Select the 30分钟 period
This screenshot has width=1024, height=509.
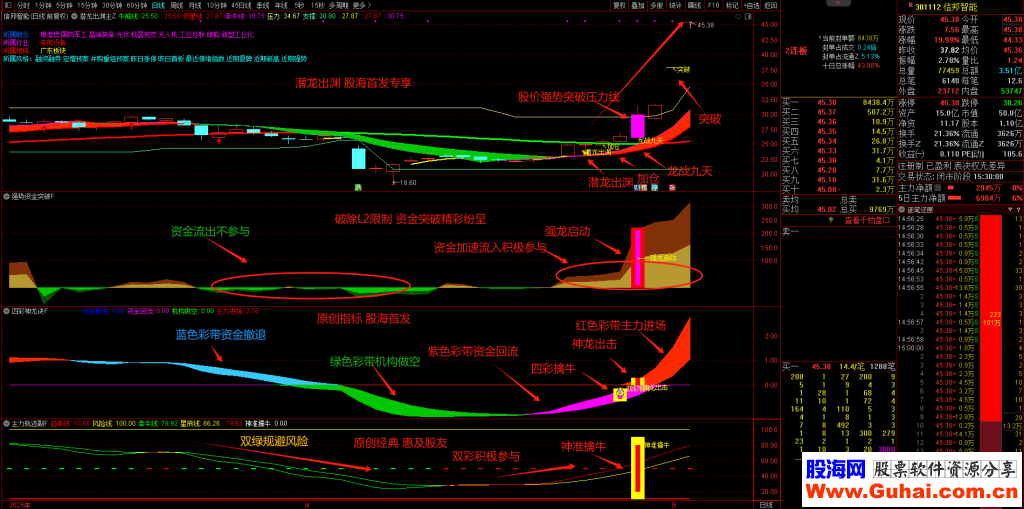[112, 5]
